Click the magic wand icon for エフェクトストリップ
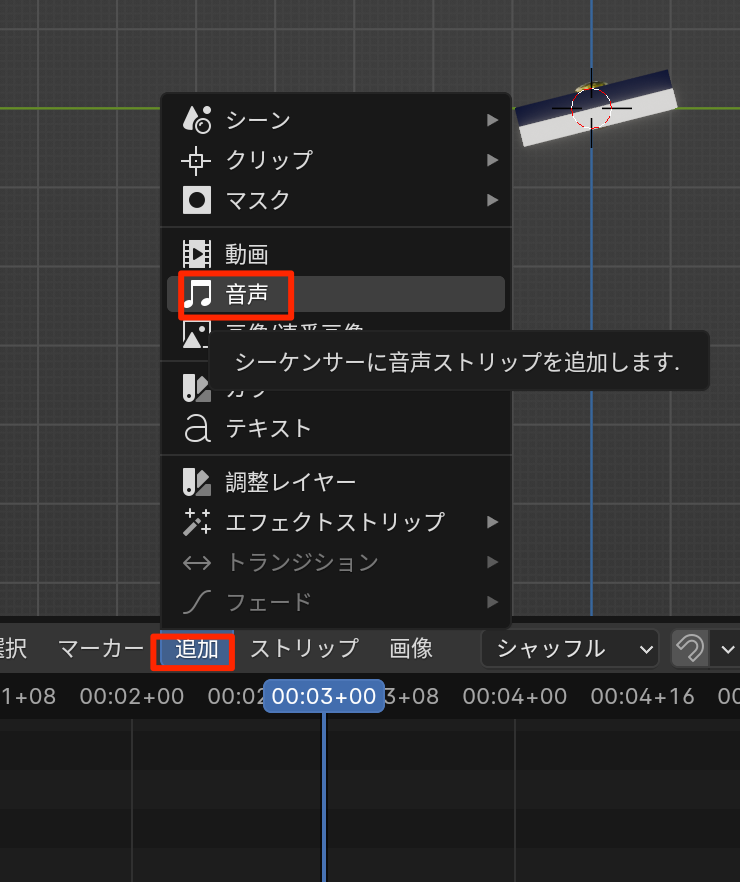 (x=197, y=522)
